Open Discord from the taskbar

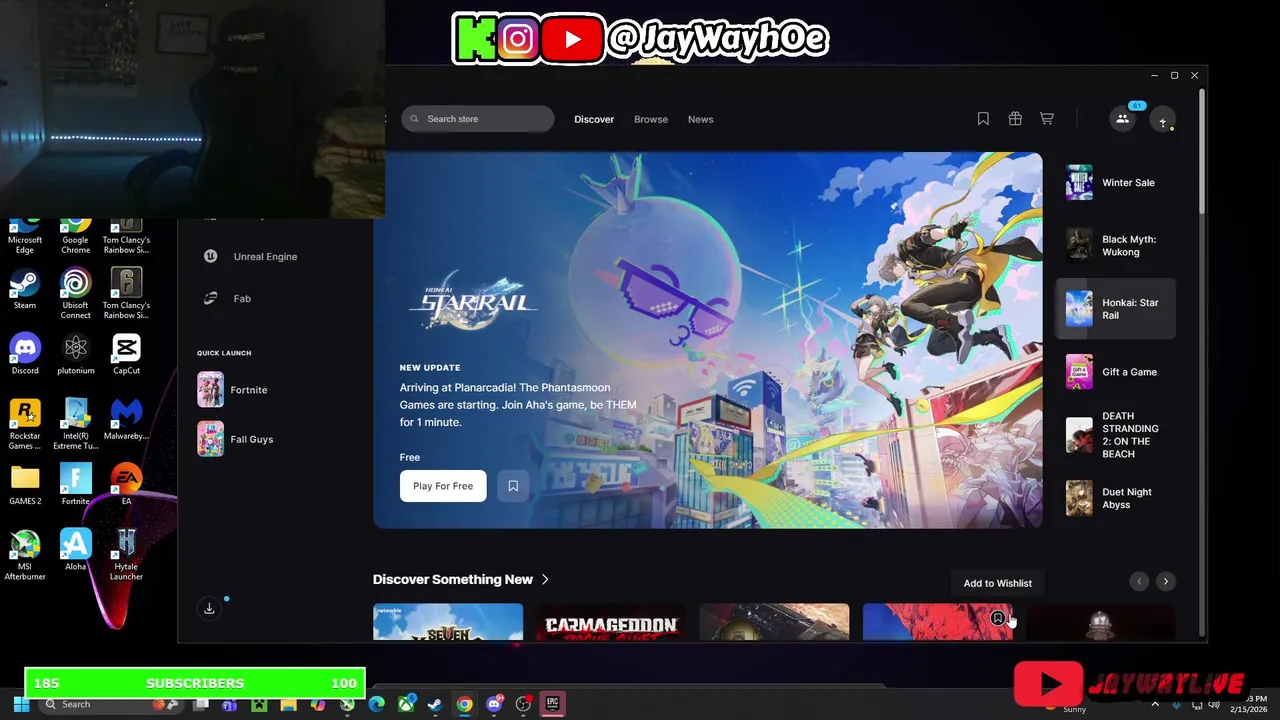click(494, 704)
